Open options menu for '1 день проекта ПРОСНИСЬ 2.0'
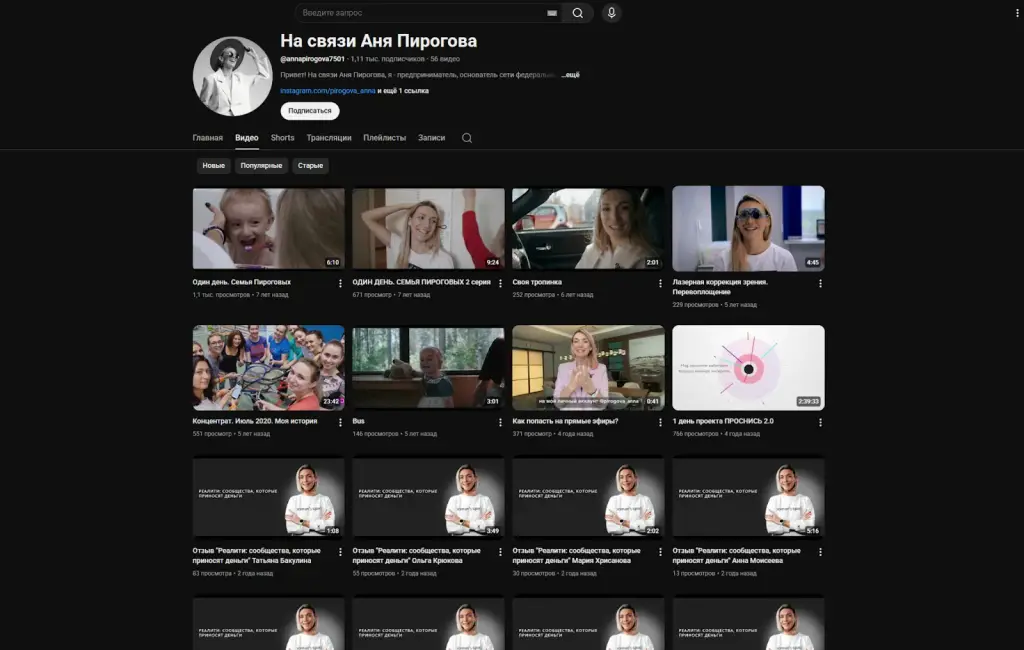The image size is (1024, 650). 820,423
